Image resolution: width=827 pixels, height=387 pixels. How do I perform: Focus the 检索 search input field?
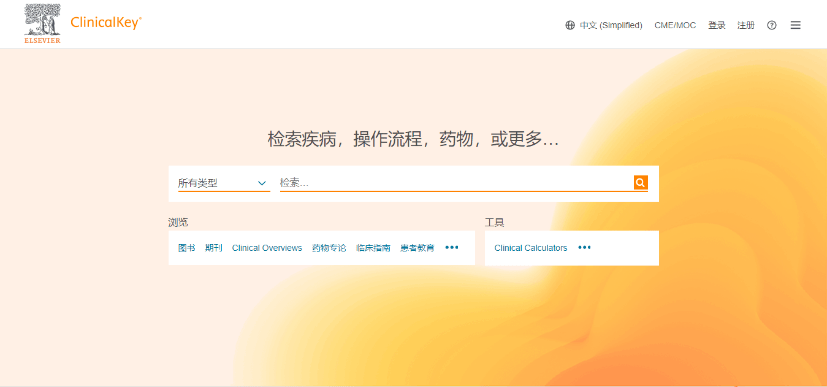click(x=456, y=183)
